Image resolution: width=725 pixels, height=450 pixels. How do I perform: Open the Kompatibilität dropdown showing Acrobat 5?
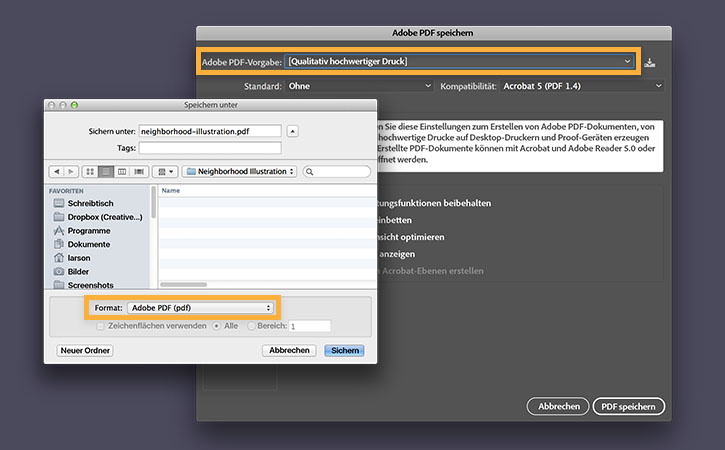coord(582,86)
